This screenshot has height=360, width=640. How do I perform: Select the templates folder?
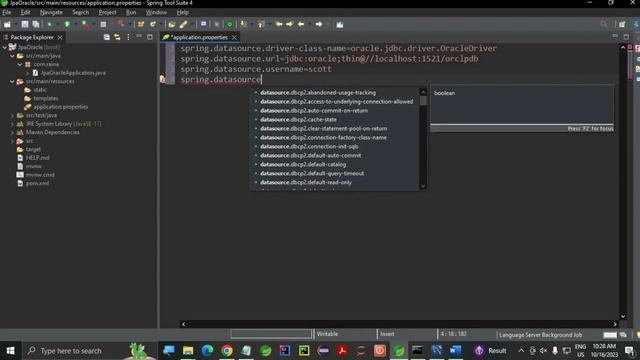[45, 98]
